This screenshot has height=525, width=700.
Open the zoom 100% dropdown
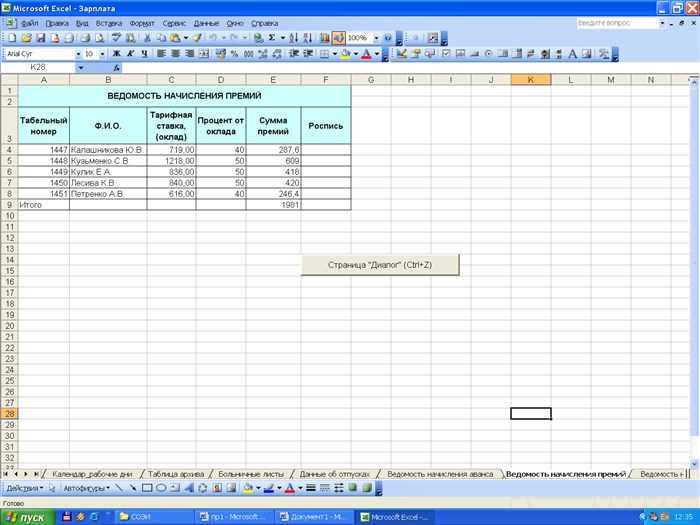(376, 38)
